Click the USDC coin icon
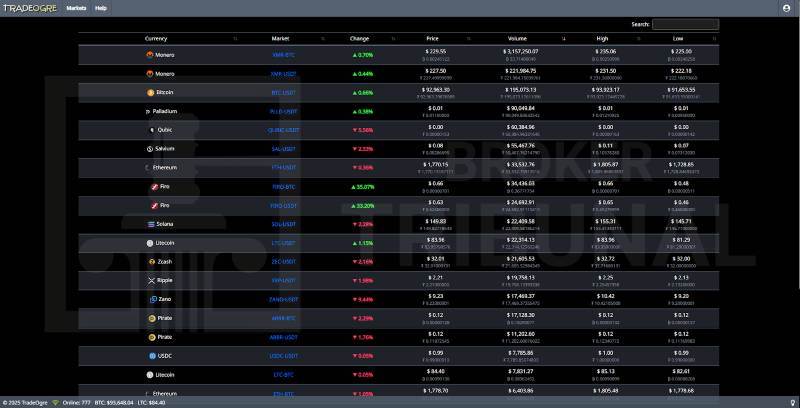The height and width of the screenshot is (408, 800). [x=152, y=356]
